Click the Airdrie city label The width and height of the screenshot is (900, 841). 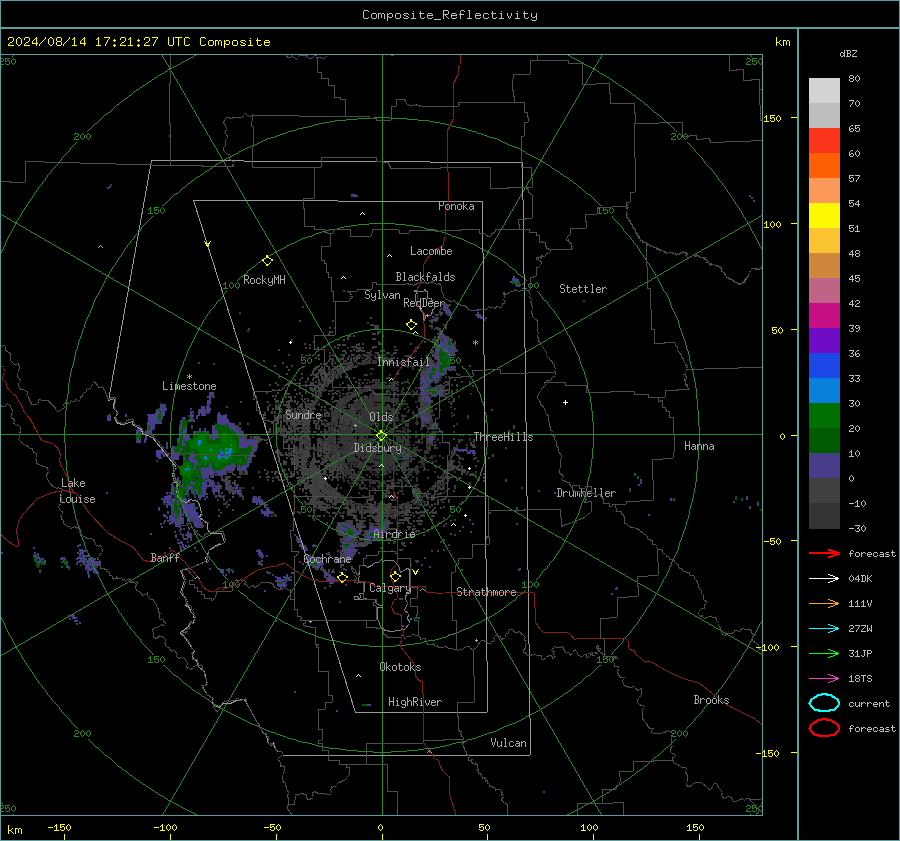coord(394,534)
